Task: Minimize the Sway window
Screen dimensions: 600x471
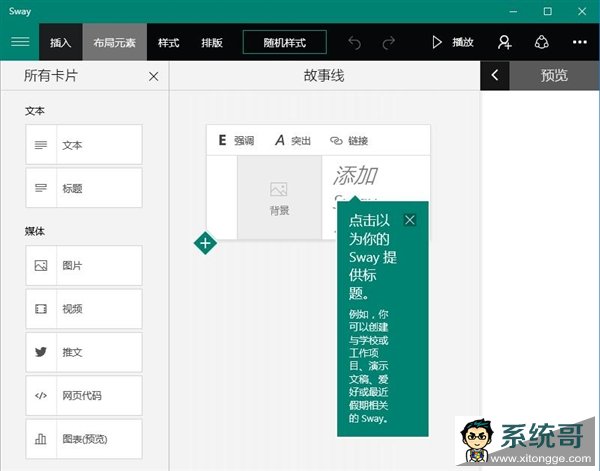Action: click(x=513, y=11)
